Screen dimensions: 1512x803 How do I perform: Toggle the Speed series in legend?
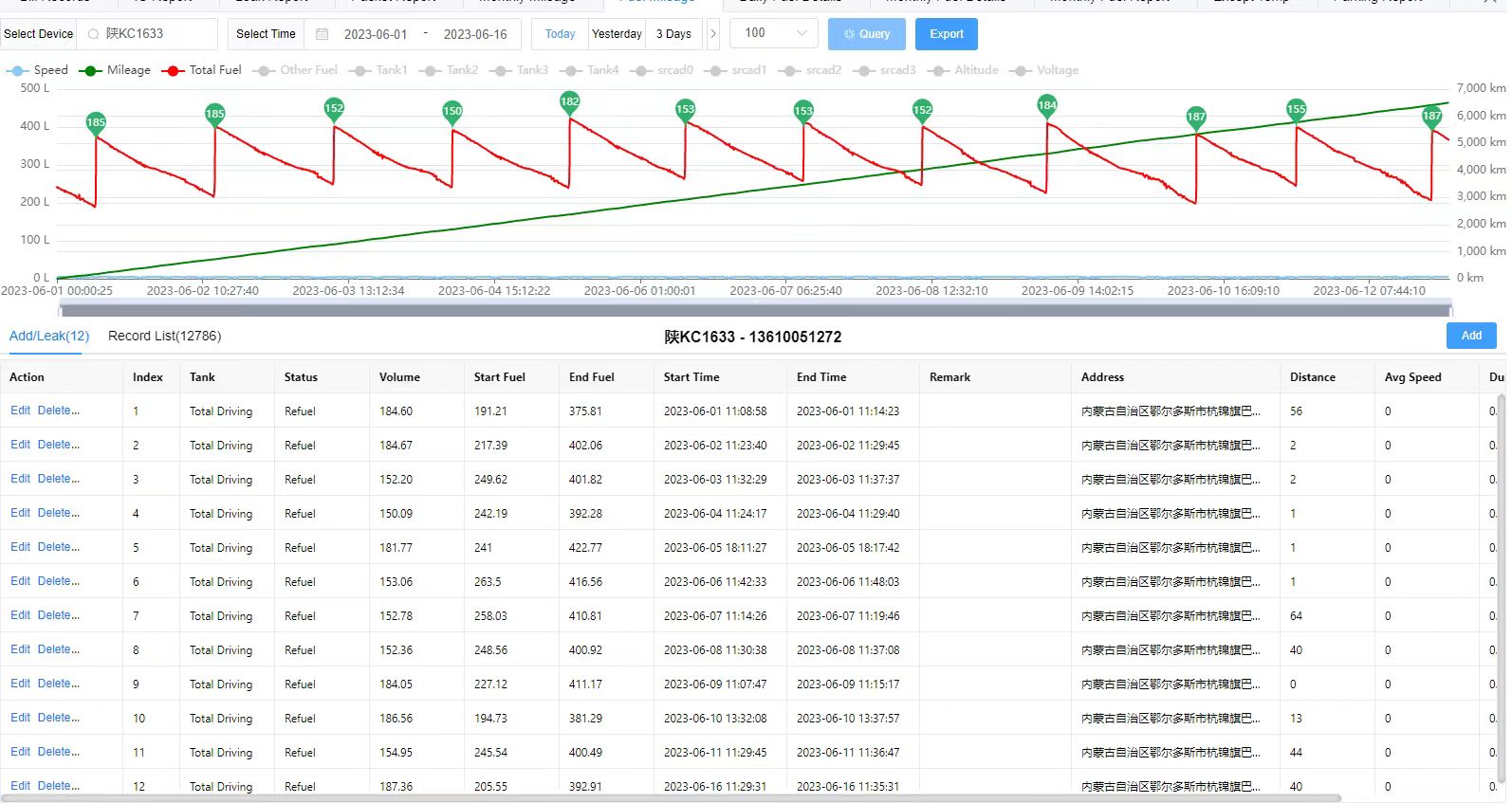click(38, 70)
